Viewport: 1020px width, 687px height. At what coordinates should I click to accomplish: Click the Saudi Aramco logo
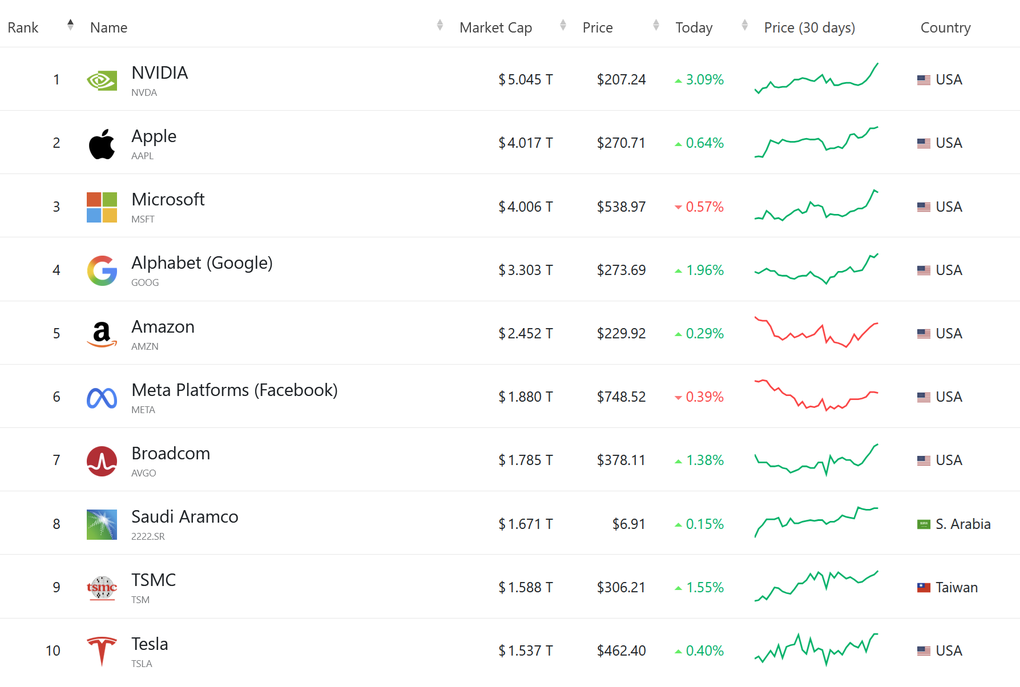coord(102,524)
